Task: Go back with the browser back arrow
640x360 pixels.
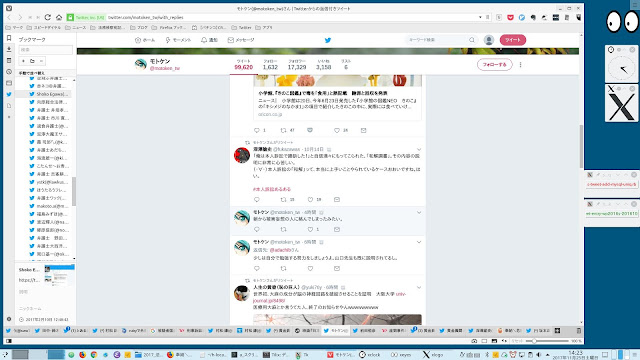Action: coord(9,18)
